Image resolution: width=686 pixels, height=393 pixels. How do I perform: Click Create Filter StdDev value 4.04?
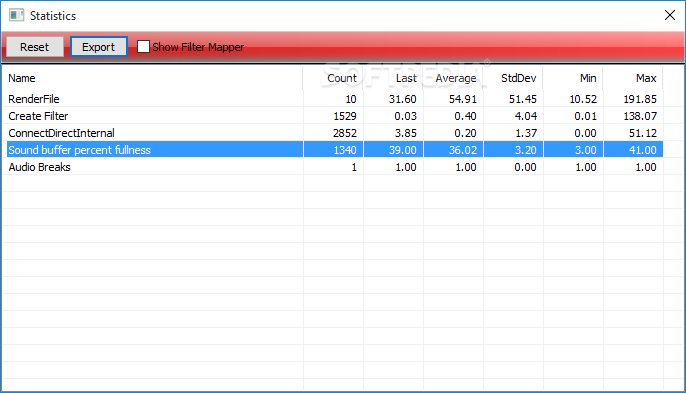pyautogui.click(x=525, y=116)
